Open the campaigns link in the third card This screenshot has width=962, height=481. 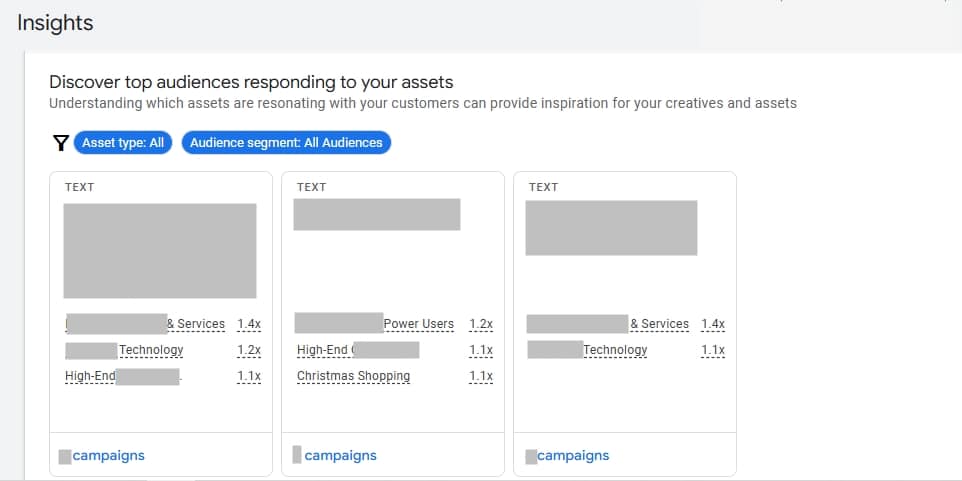tap(572, 456)
